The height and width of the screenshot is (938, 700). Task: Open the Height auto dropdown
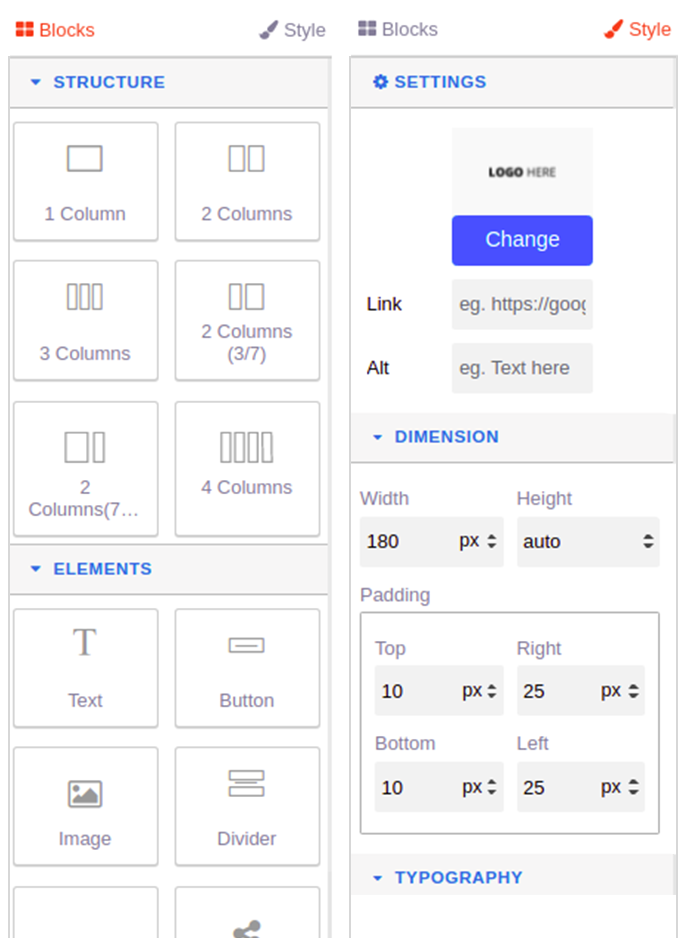click(x=588, y=542)
